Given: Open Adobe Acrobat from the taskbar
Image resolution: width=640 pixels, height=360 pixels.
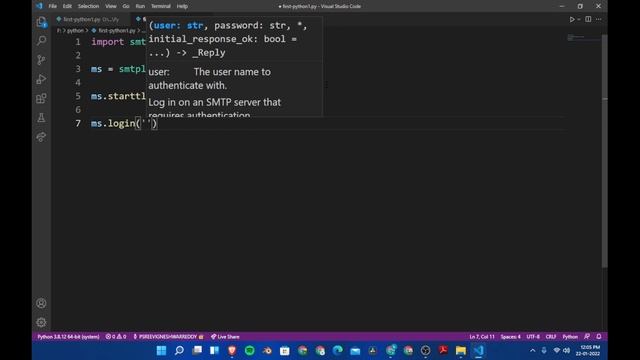Looking at the screenshot, I should (x=443, y=350).
